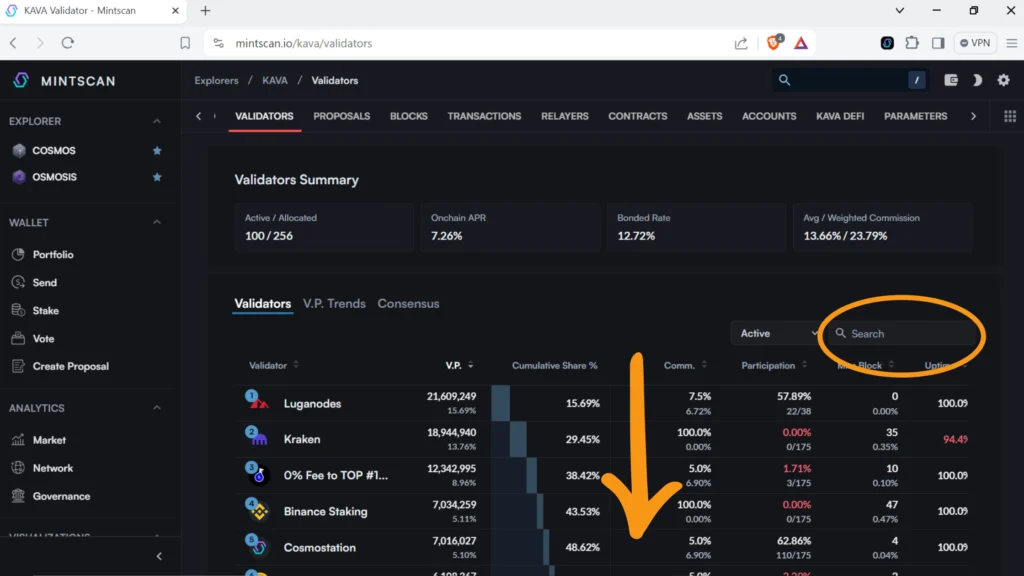
Task: Click the Stake icon in Wallet section
Action: (x=18, y=311)
